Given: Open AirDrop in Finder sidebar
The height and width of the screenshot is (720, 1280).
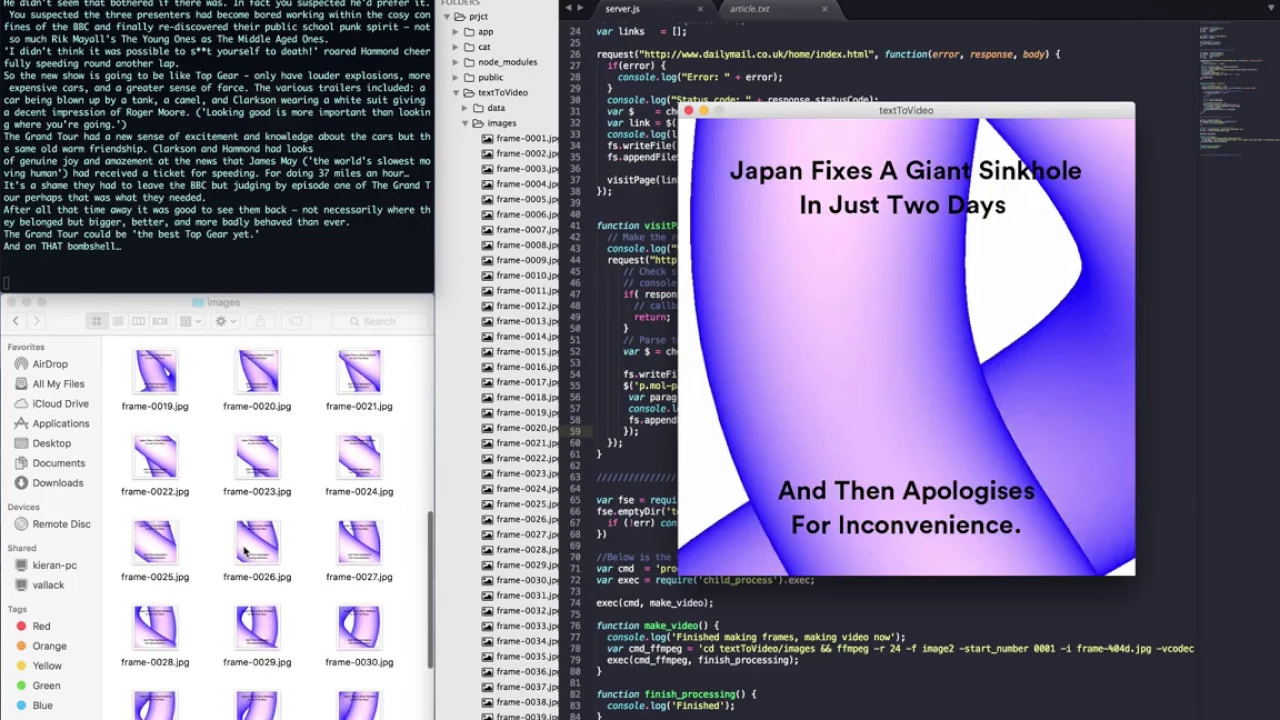Looking at the screenshot, I should click(x=50, y=364).
